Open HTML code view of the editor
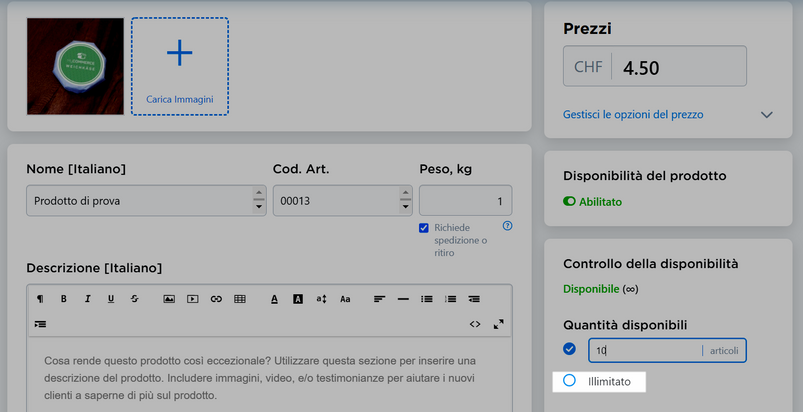Viewport: 803px width, 412px height. point(475,324)
